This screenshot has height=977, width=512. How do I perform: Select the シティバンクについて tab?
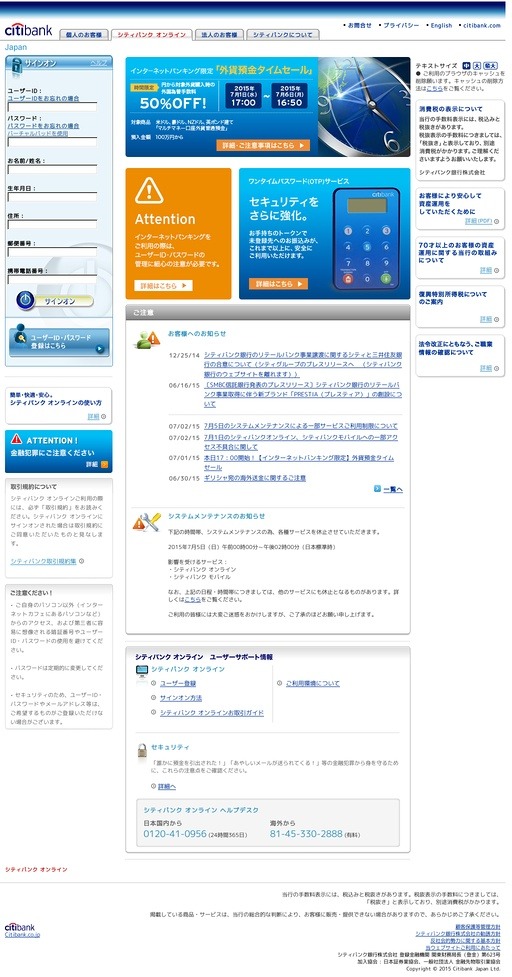click(283, 35)
